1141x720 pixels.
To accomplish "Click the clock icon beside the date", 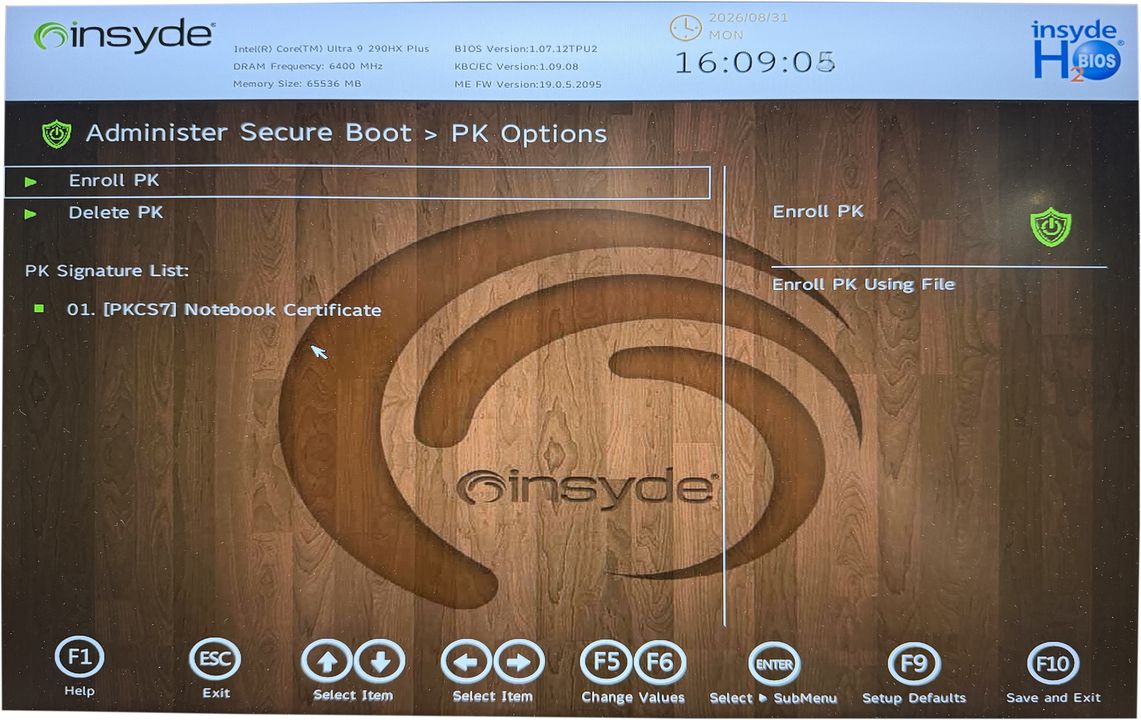I will tap(685, 28).
